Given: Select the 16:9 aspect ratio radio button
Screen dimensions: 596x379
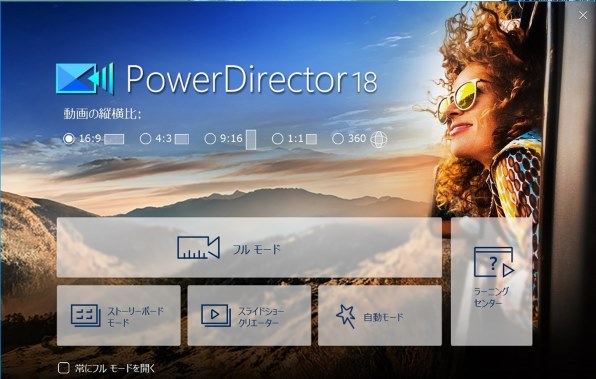Looking at the screenshot, I should tap(69, 139).
